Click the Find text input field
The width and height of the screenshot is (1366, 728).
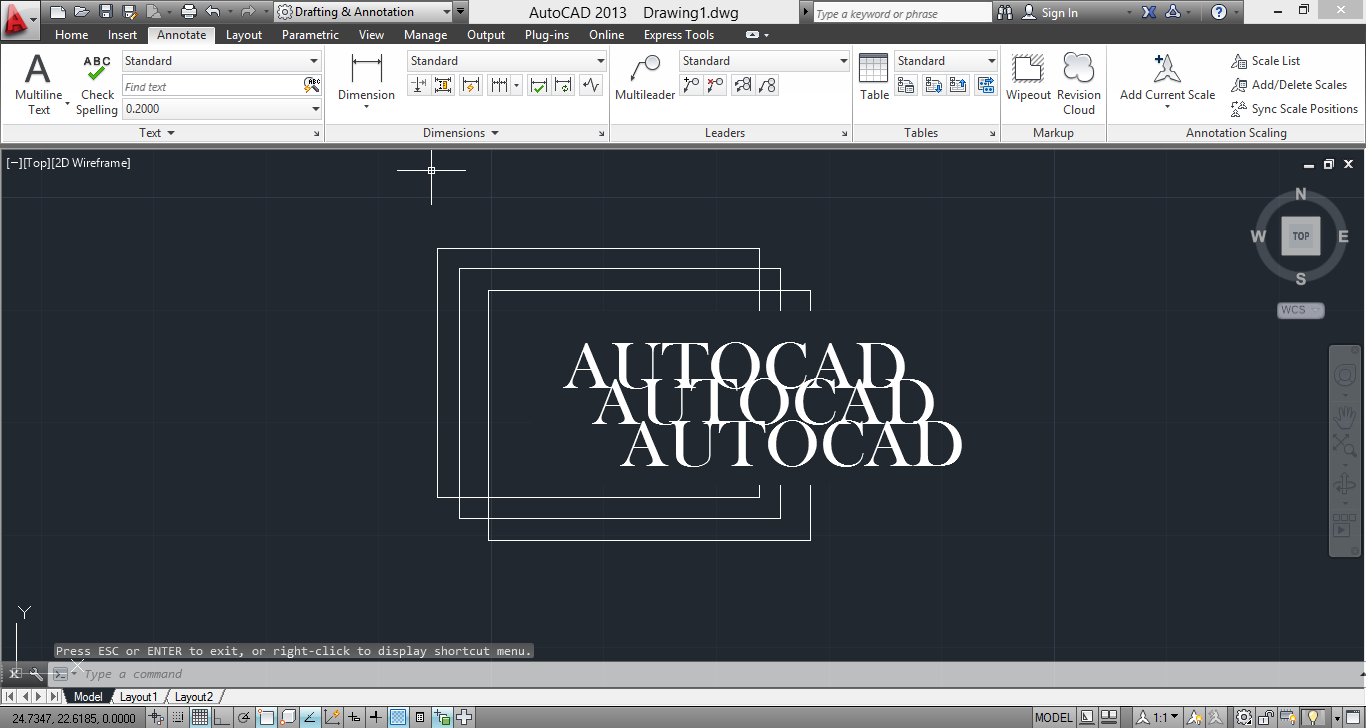pyautogui.click(x=212, y=86)
